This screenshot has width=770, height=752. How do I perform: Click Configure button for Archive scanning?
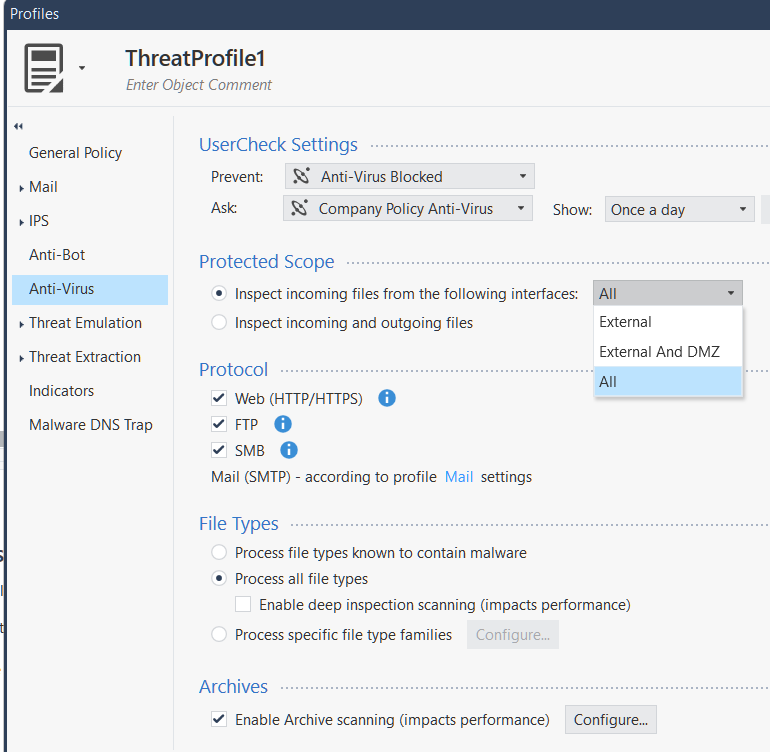611,720
